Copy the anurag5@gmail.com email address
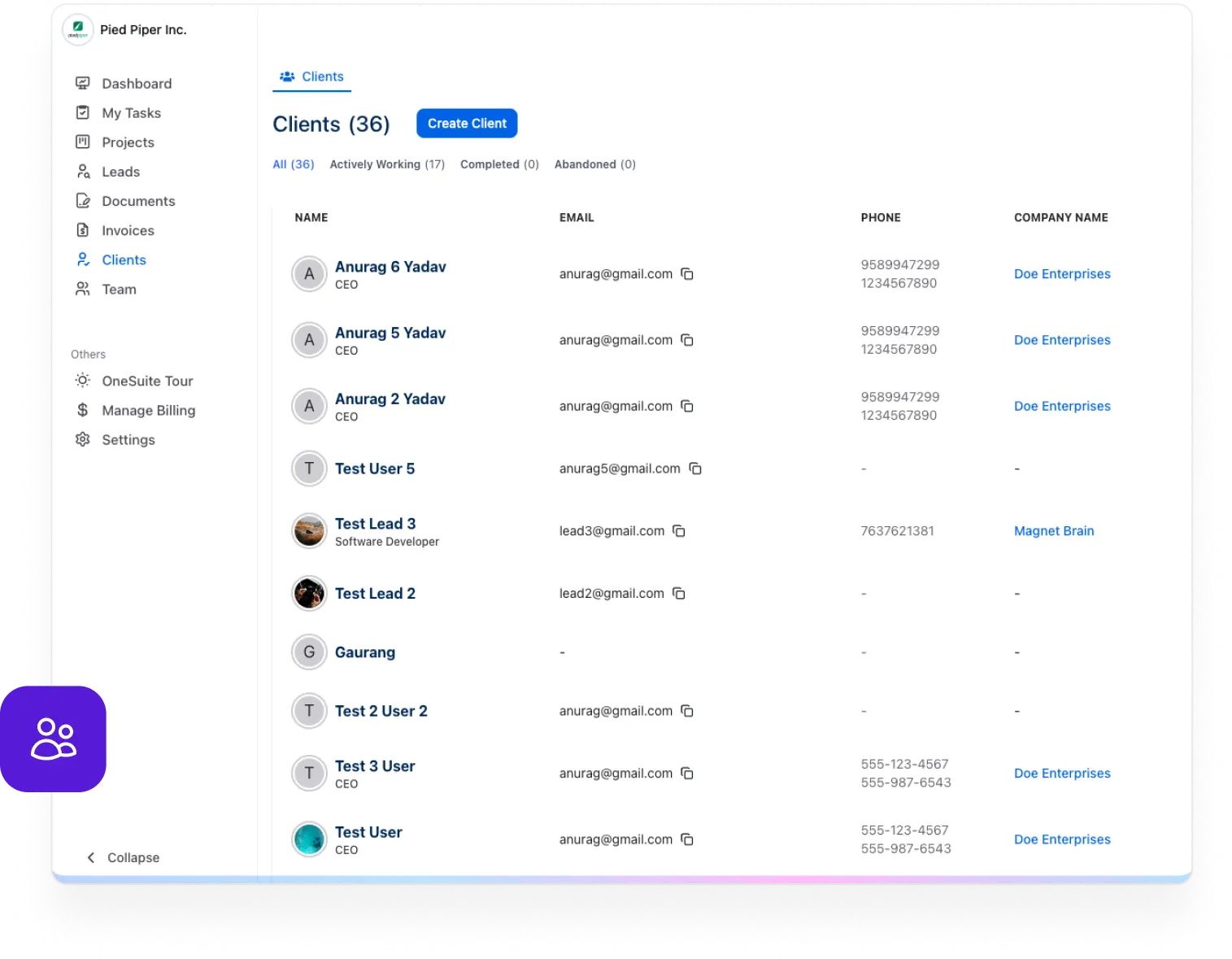 point(695,469)
